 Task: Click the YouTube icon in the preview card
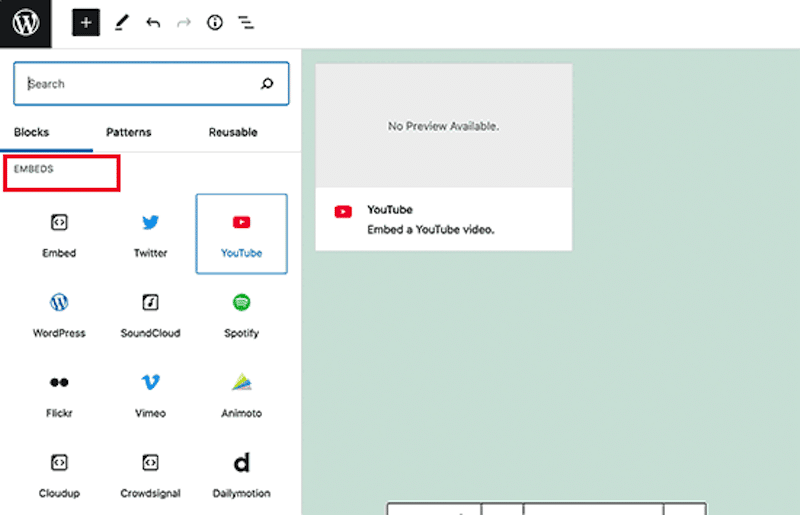(x=343, y=211)
